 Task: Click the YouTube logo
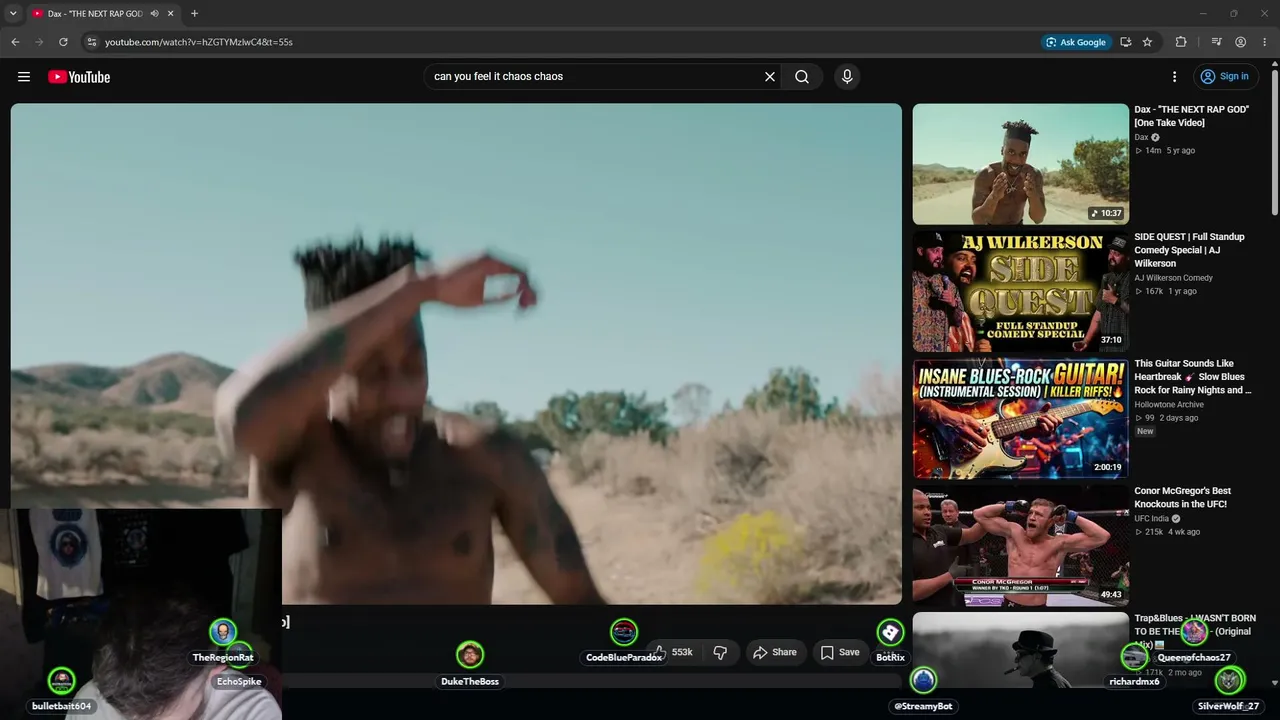[79, 77]
